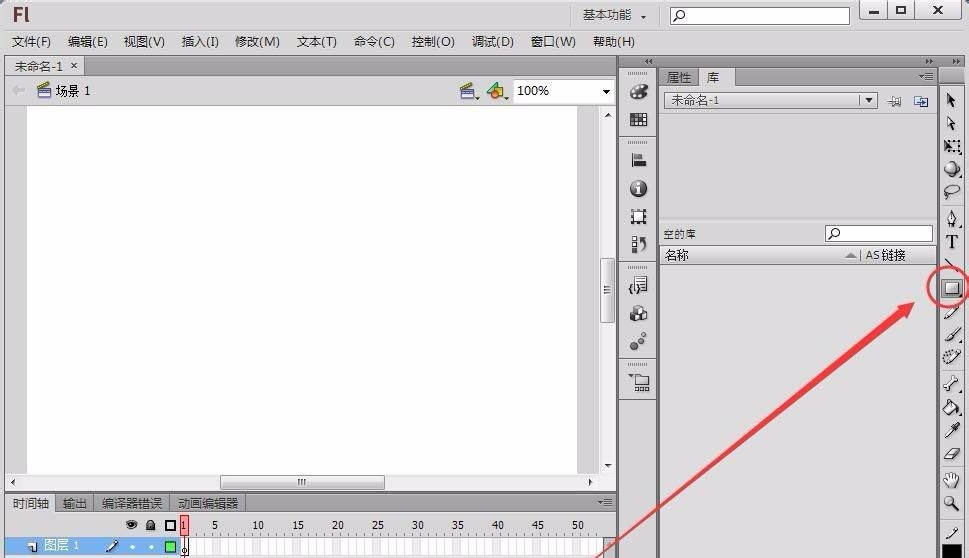
Task: Open the 窗口(W) menu
Action: click(x=553, y=41)
